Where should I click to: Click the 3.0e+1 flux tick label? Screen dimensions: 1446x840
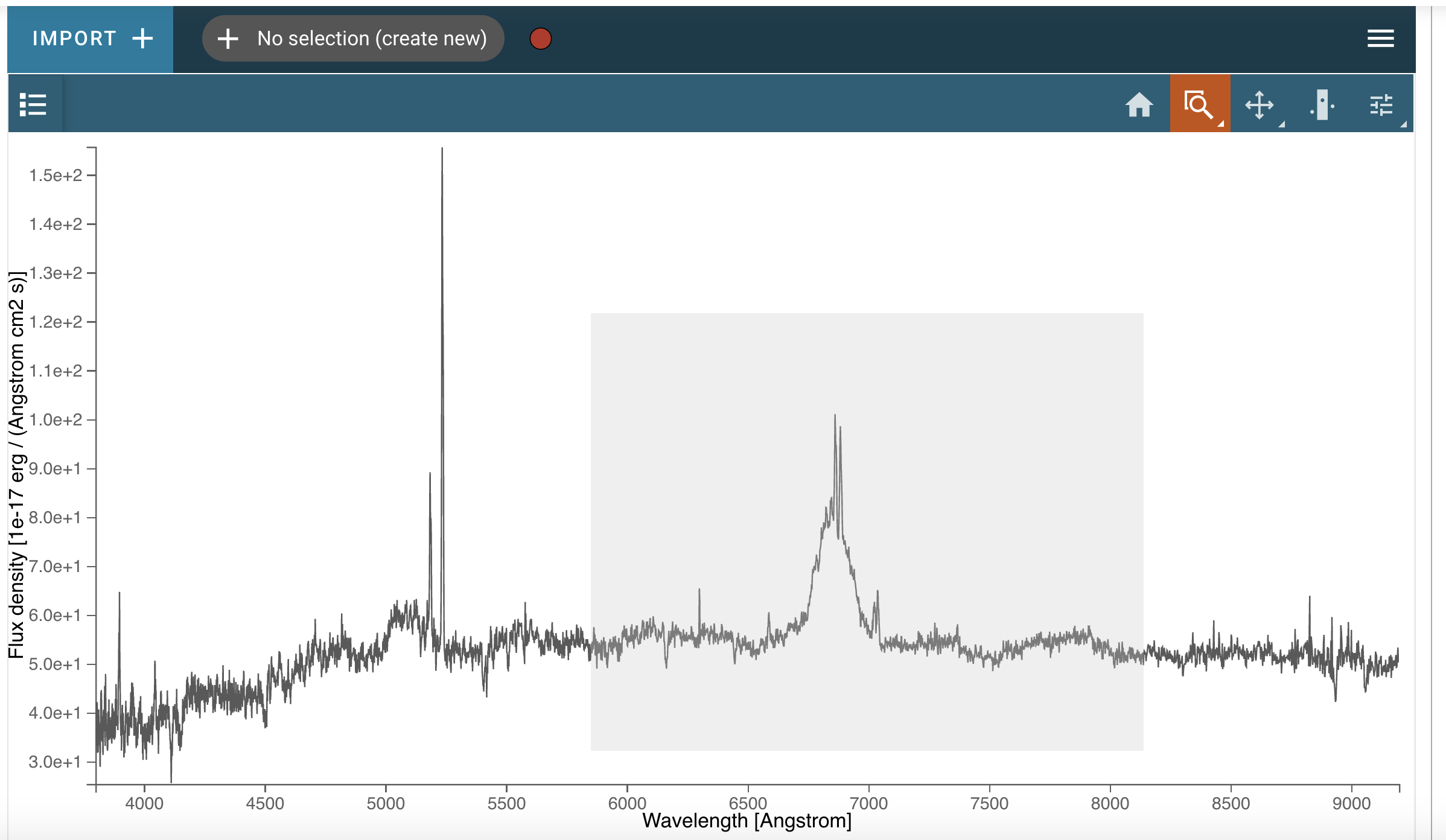click(55, 762)
